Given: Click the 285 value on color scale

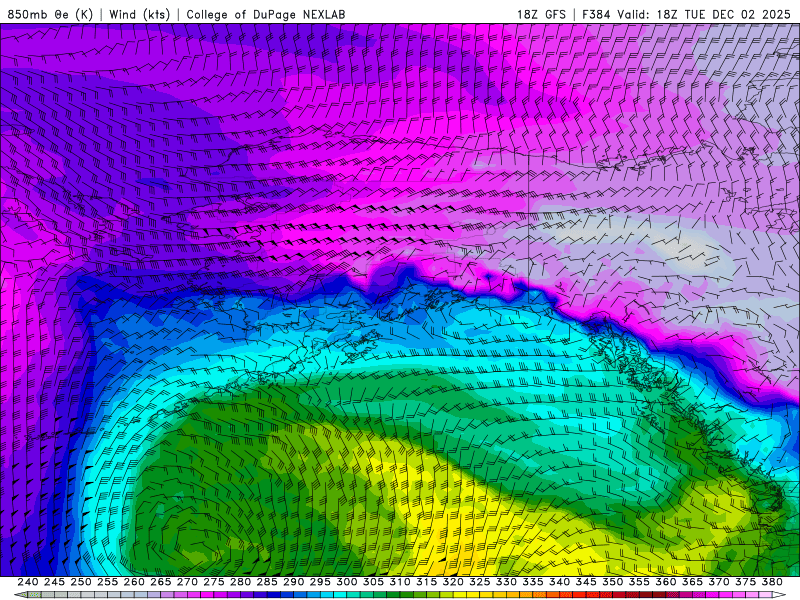Looking at the screenshot, I should pos(267,582).
